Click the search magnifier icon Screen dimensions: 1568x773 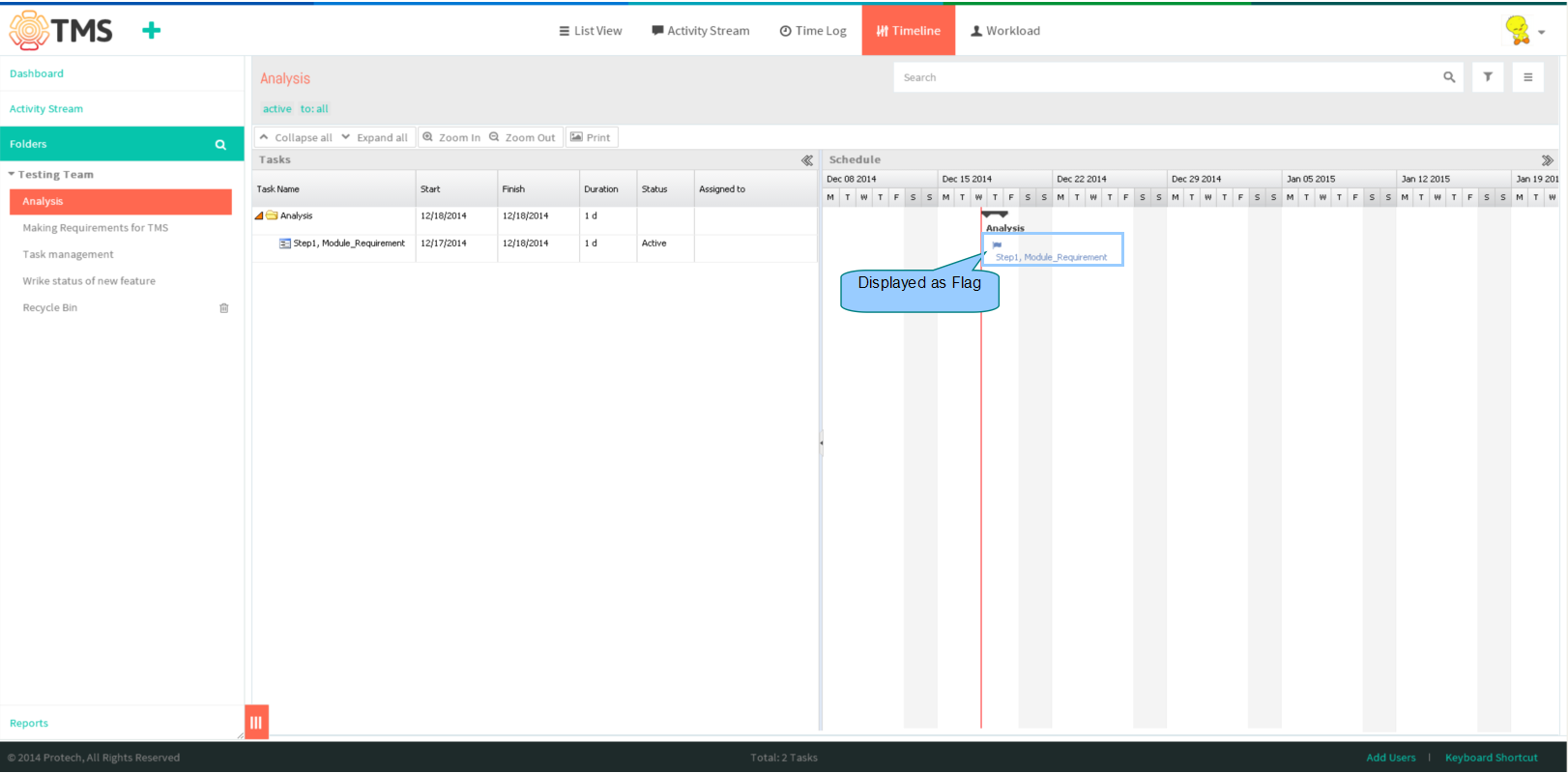(x=1449, y=77)
